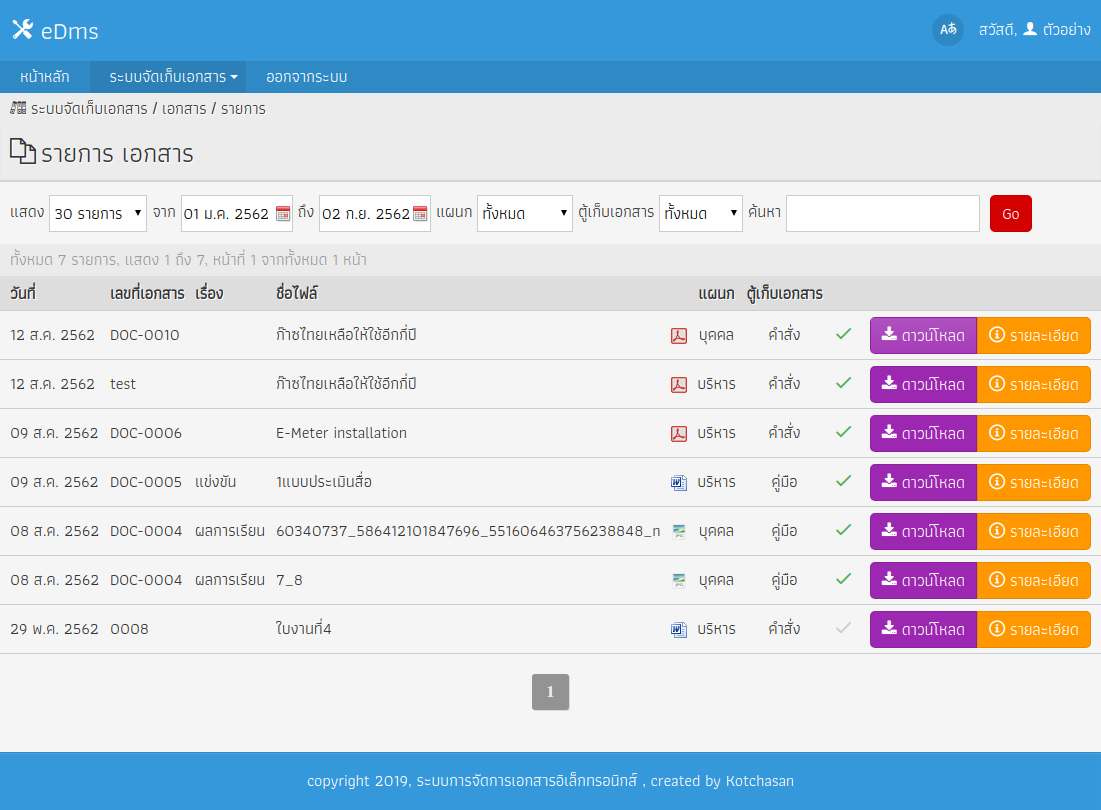Image resolution: width=1101 pixels, height=810 pixels.
Task: Open the แผนก department filter dropdown
Action: pyautogui.click(x=525, y=213)
